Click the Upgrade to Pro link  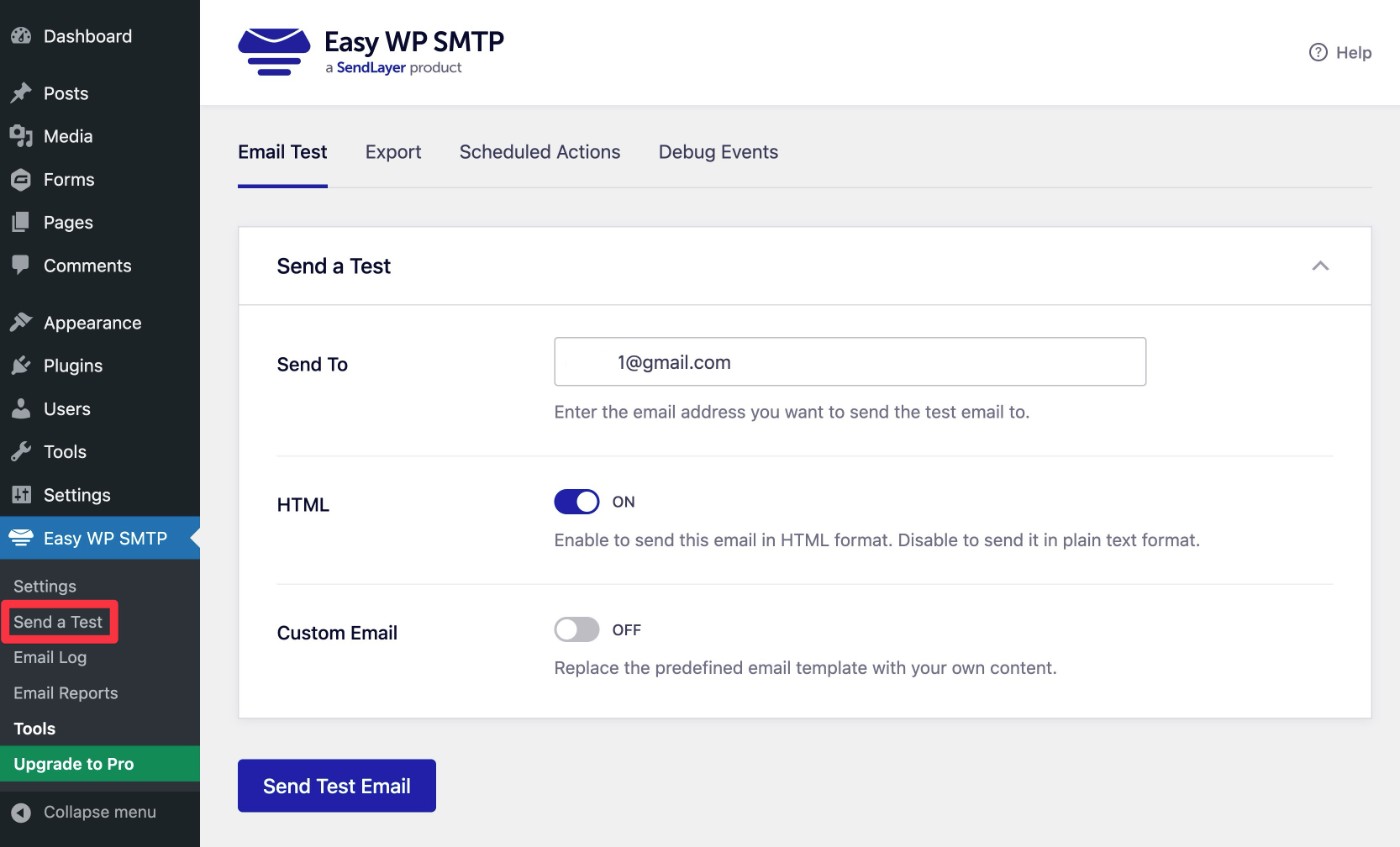coord(100,764)
